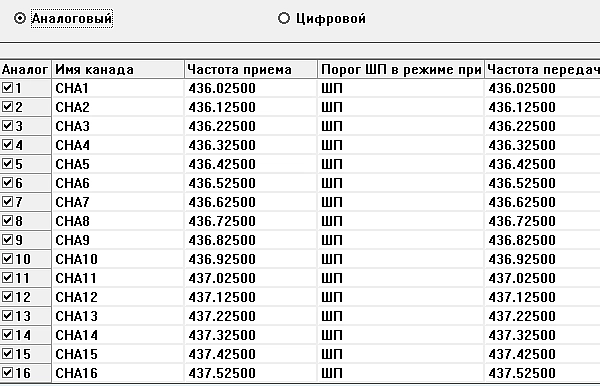Select the CHA3 channel name cell
The height and width of the screenshot is (386, 600).
click(x=118, y=126)
